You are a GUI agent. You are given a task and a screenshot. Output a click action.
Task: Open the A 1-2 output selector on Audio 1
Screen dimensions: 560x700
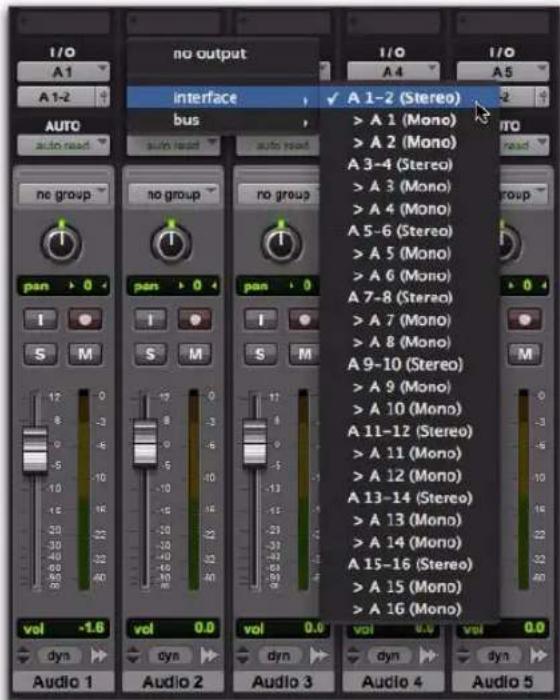pyautogui.click(x=63, y=96)
